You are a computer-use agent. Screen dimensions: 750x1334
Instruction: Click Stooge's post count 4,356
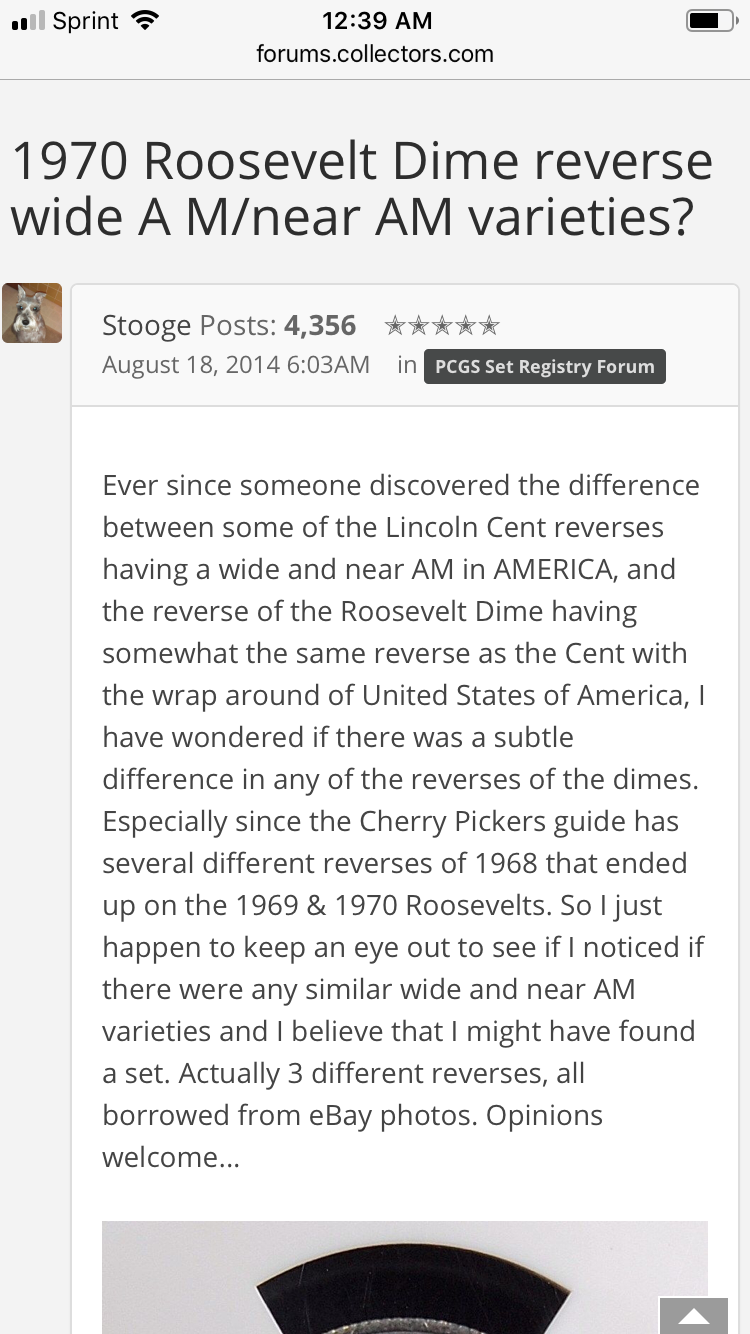(x=320, y=325)
